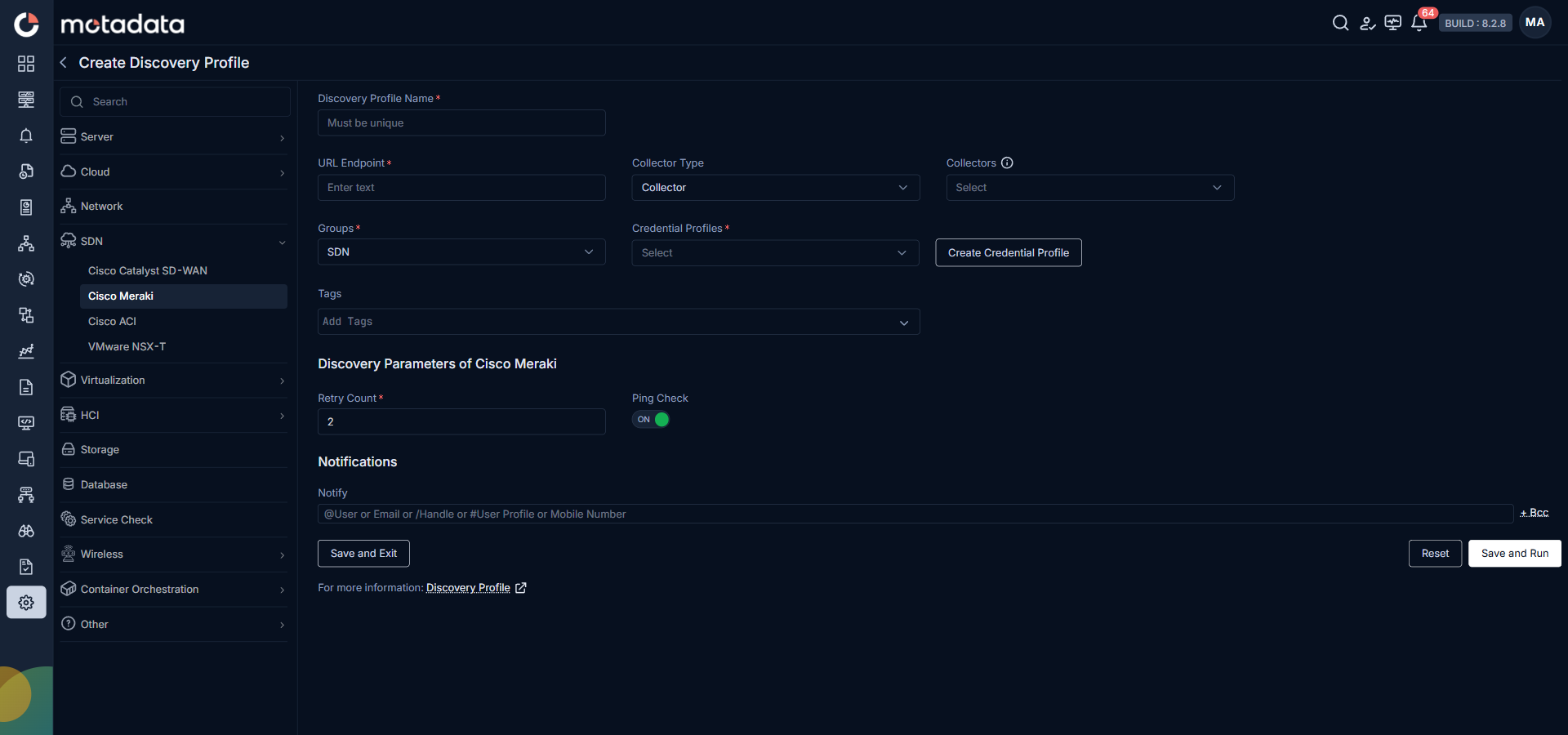Expand the Container Orchestration category
The height and width of the screenshot is (735, 1568).
[174, 590]
